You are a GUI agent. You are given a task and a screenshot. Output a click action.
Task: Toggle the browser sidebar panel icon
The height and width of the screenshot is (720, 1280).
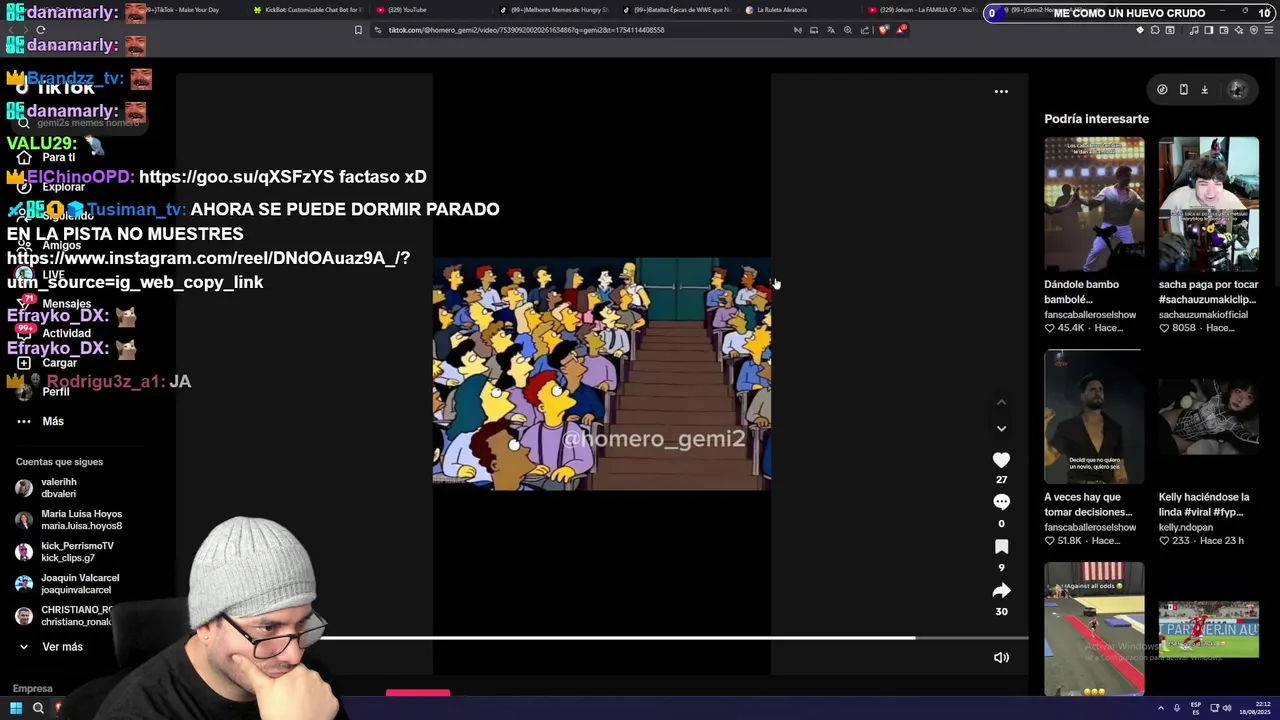pyautogui.click(x=1208, y=30)
